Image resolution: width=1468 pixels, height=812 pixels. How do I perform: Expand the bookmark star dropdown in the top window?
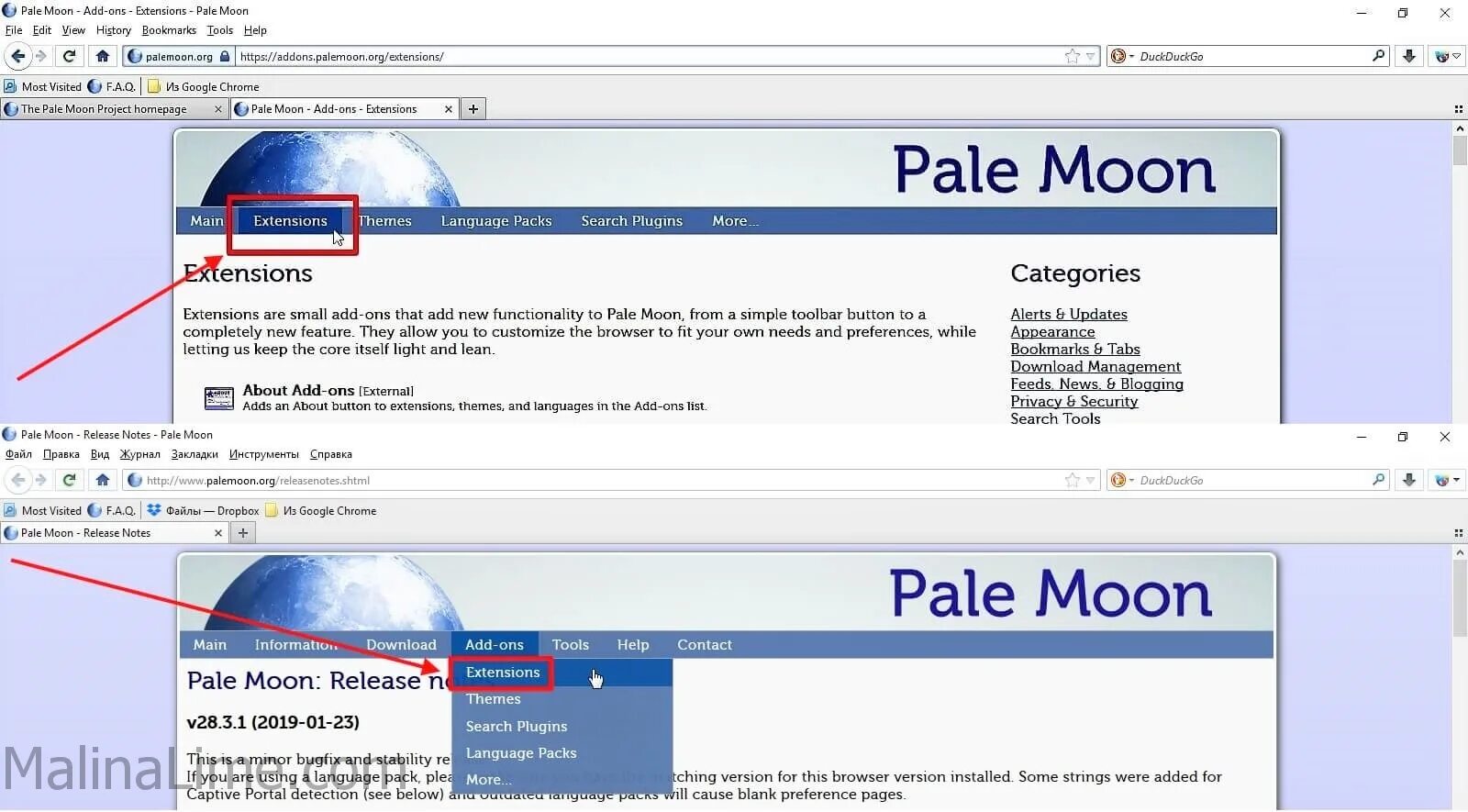pyautogui.click(x=1091, y=57)
